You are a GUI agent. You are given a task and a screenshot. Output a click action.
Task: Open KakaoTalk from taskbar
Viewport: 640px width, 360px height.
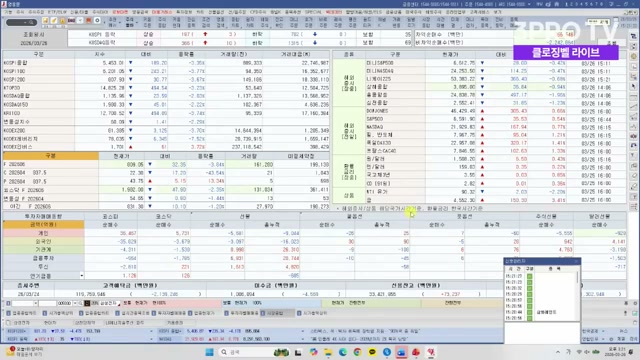tap(372, 352)
